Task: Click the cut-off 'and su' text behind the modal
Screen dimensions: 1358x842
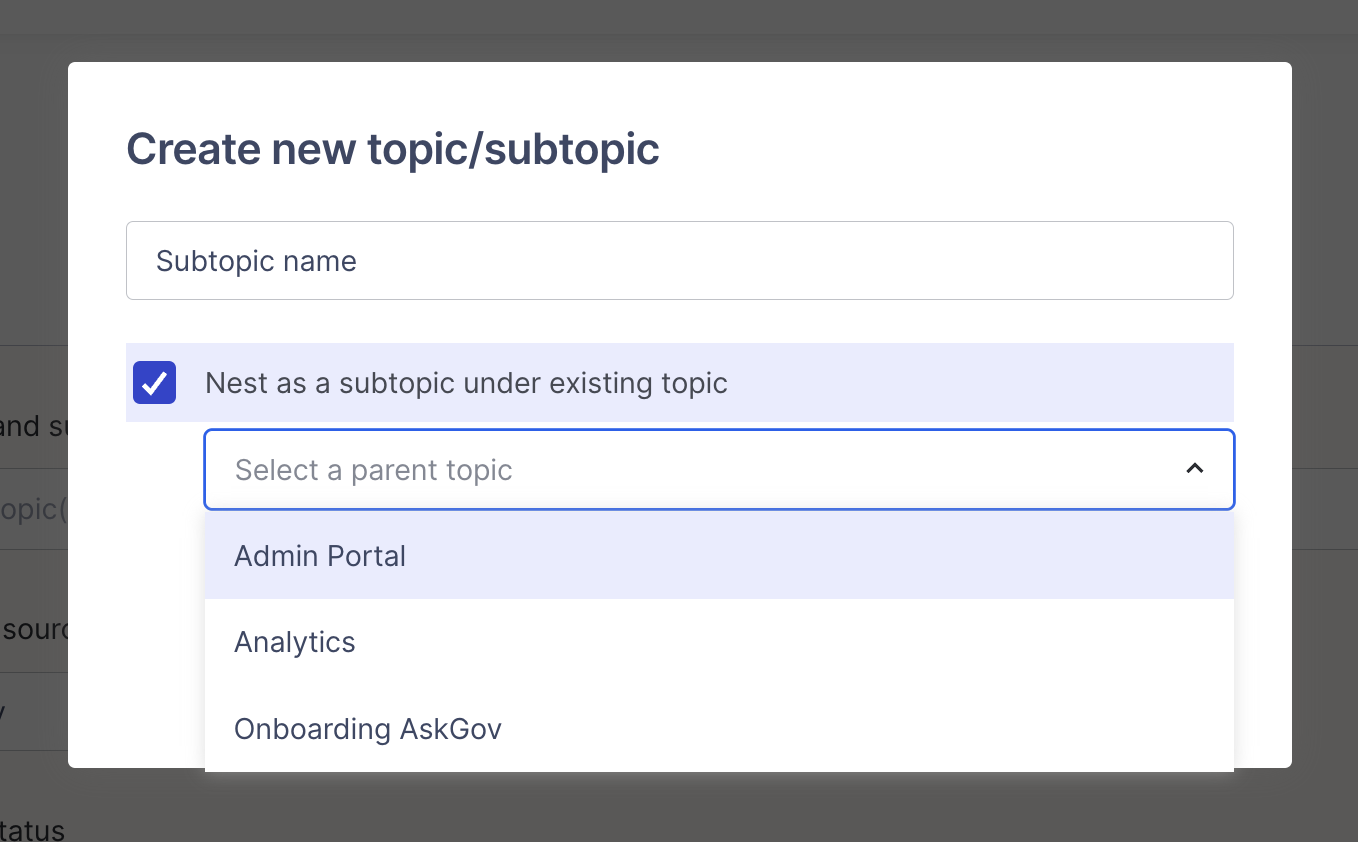Action: (x=33, y=427)
